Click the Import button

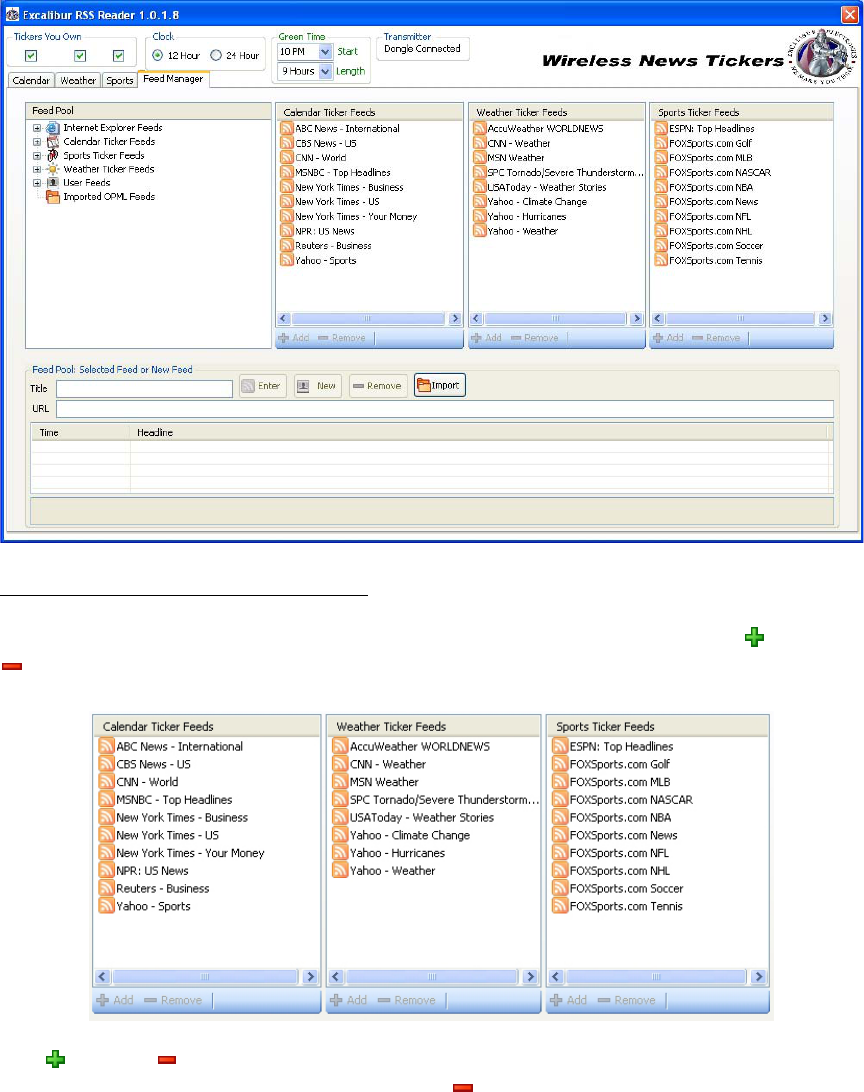click(440, 385)
